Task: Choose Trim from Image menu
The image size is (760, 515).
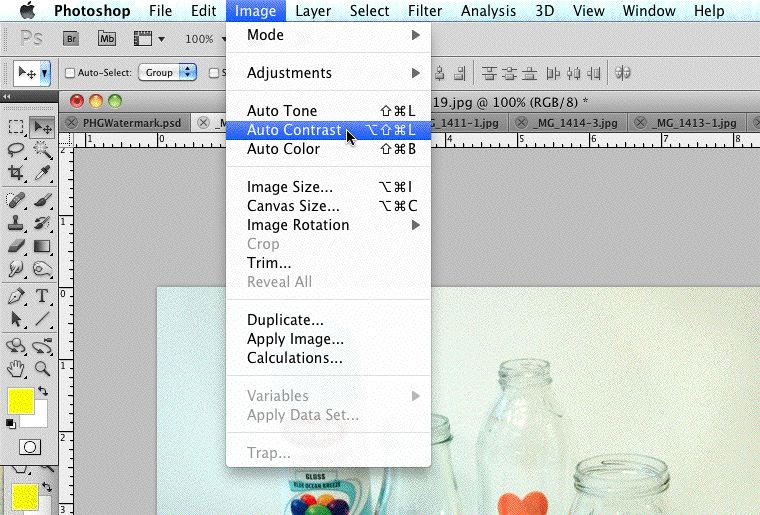Action: [x=328, y=263]
